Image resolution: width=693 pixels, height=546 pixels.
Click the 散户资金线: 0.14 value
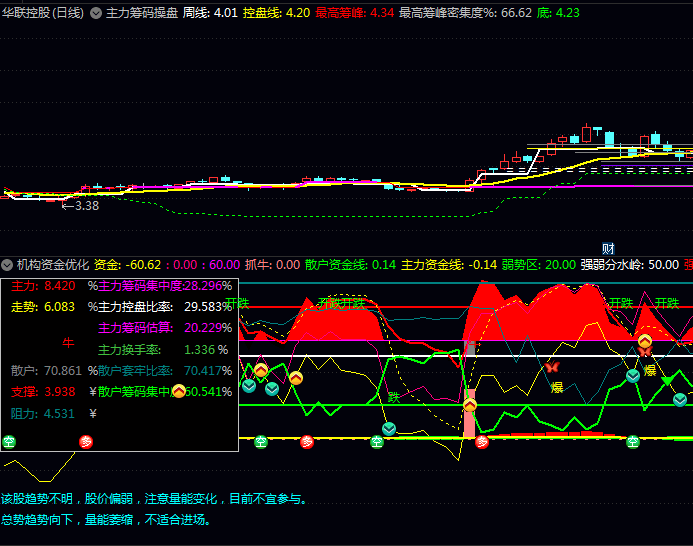[350, 265]
